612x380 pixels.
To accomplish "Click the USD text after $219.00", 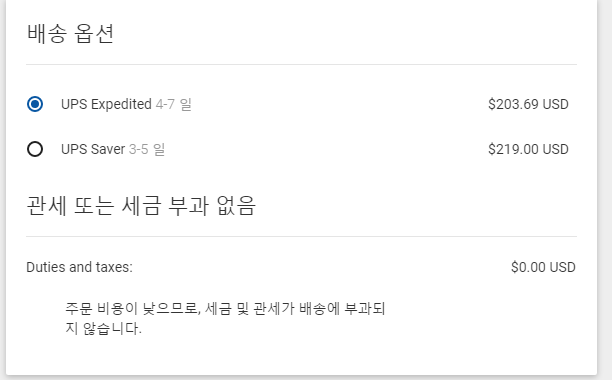I will pos(556,149).
